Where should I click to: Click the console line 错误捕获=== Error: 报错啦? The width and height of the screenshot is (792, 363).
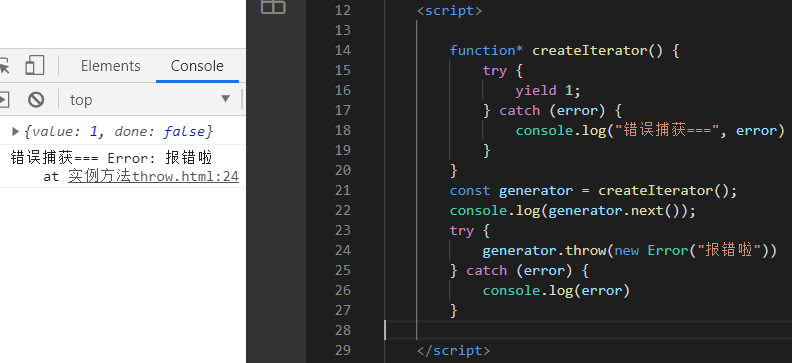(111, 158)
